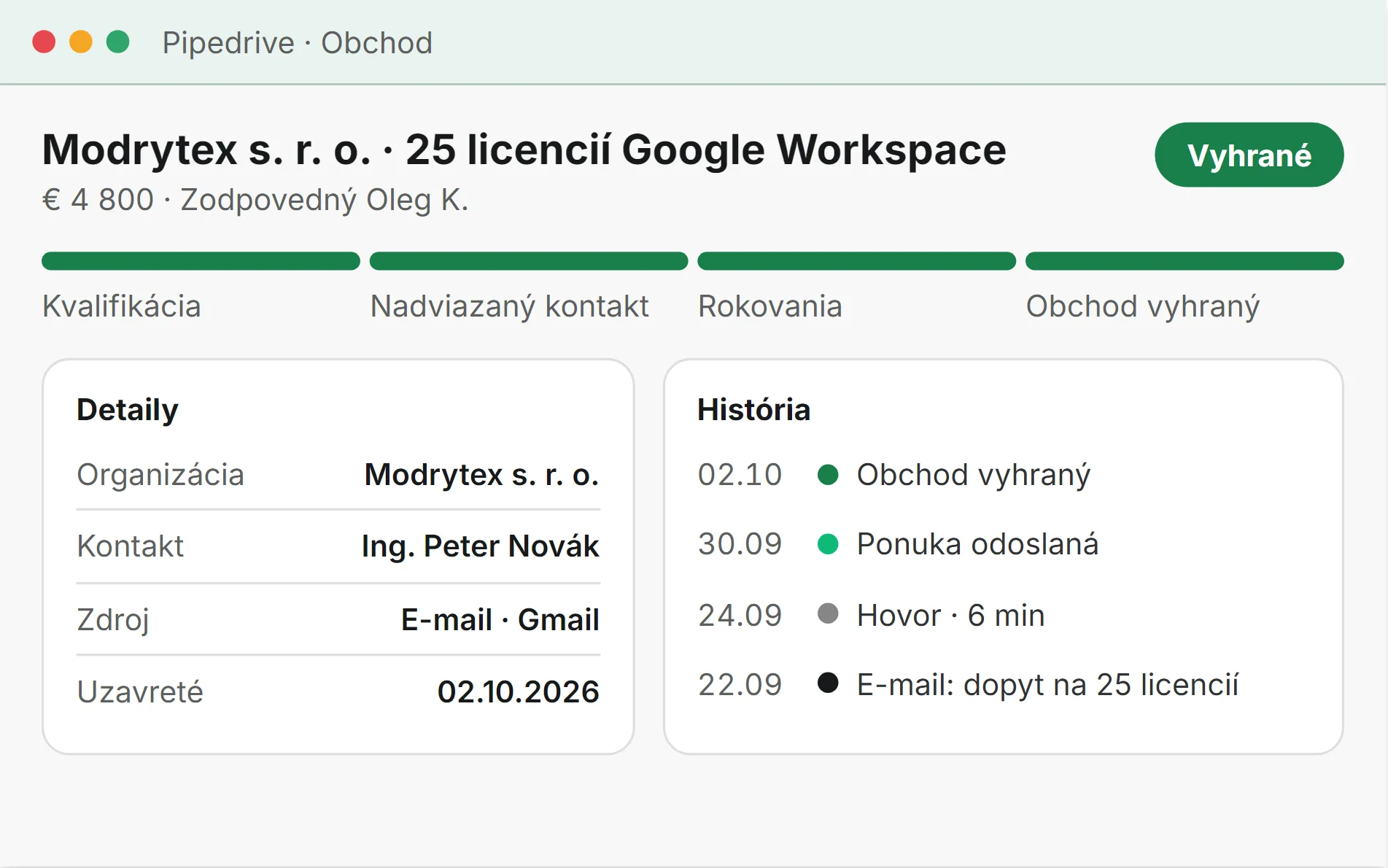The width and height of the screenshot is (1388, 868).
Task: Click the black dot beside E-mail: dopyt entry
Action: (828, 683)
